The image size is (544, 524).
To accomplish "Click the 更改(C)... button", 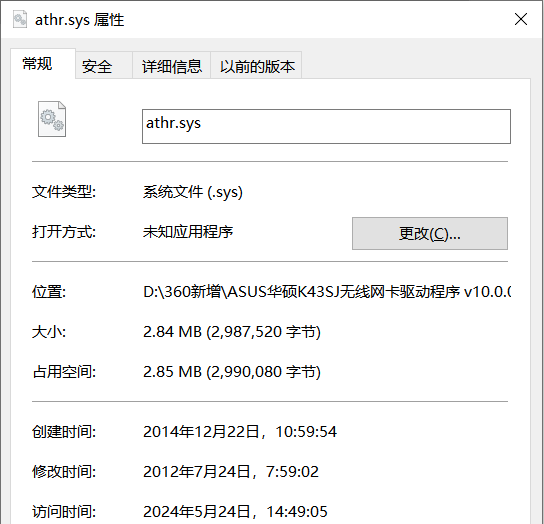I will [430, 234].
